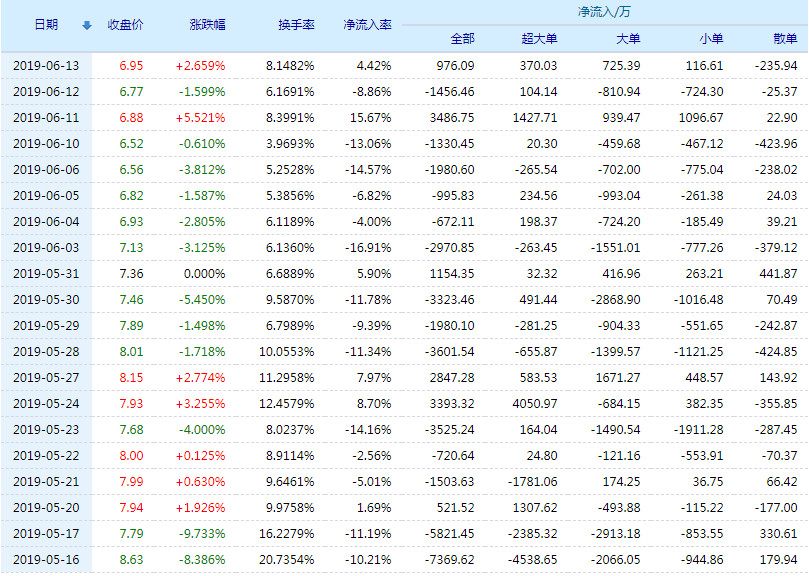
Task: Click small order value 36.75
Action: 707,482
